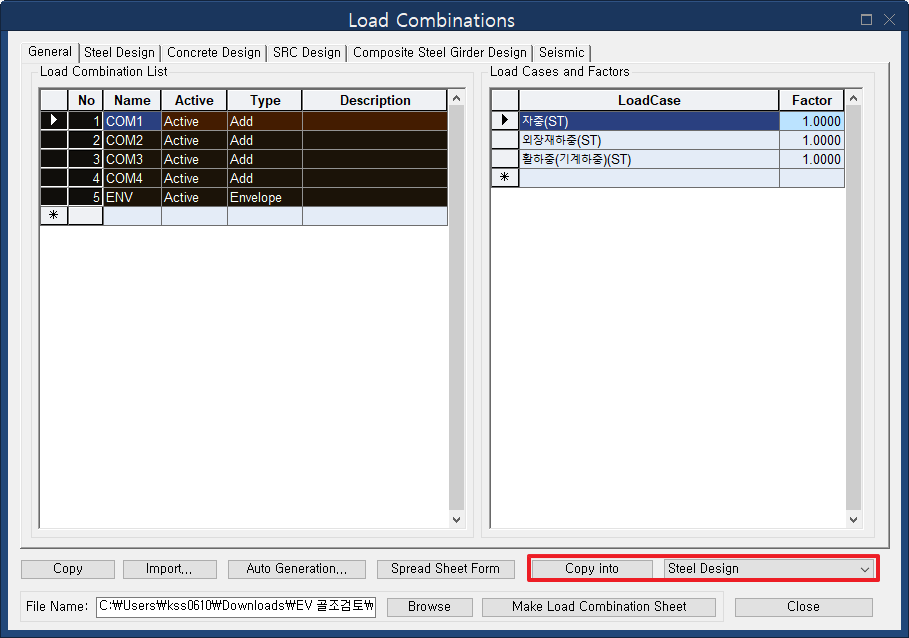
Task: Click the Active column header
Action: 194,100
